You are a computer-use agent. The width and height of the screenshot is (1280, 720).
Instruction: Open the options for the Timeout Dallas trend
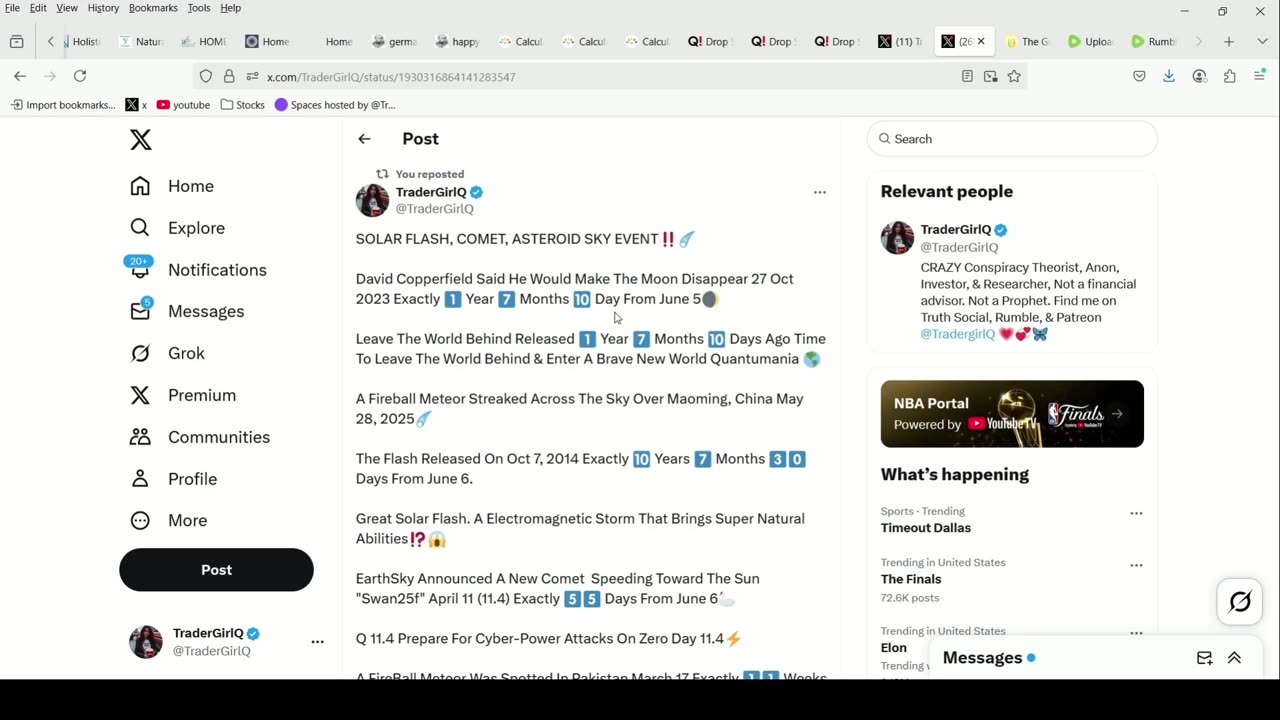(x=1136, y=513)
